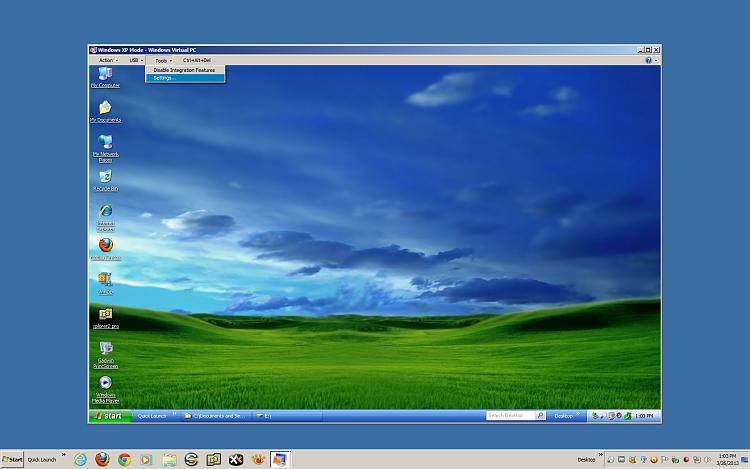
Task: Click the search magnifier in XP taskbar
Action: 540,416
